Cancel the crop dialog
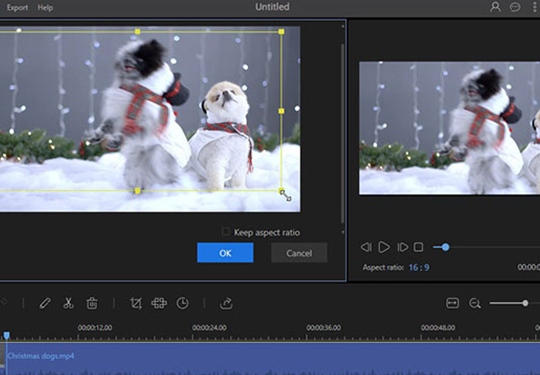540x375 pixels. pyautogui.click(x=299, y=253)
